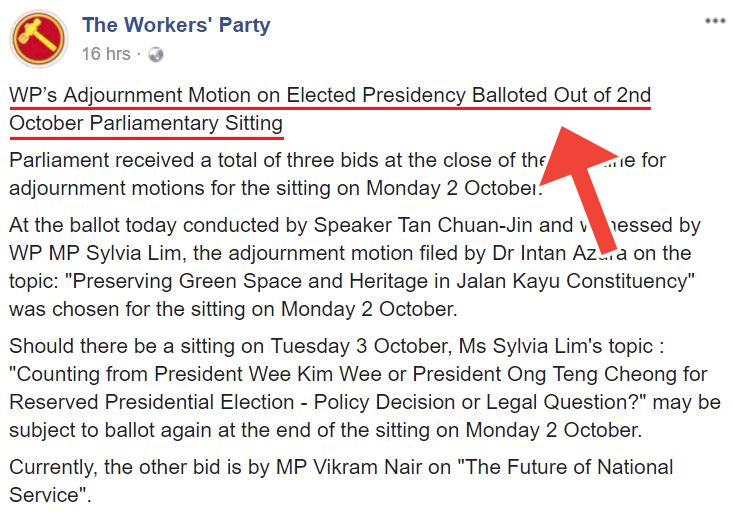This screenshot has height=517, width=733.
Task: Click the Workers' Party hammer logo avatar
Action: pos(38,38)
